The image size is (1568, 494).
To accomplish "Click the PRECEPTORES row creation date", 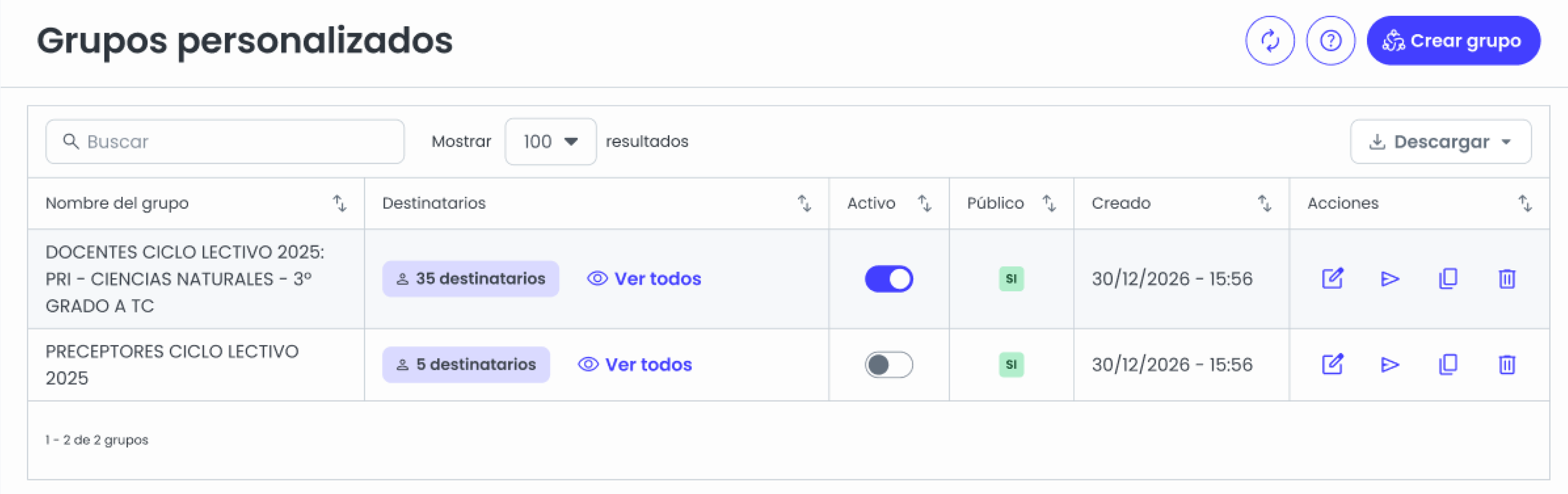I will pos(1172,365).
